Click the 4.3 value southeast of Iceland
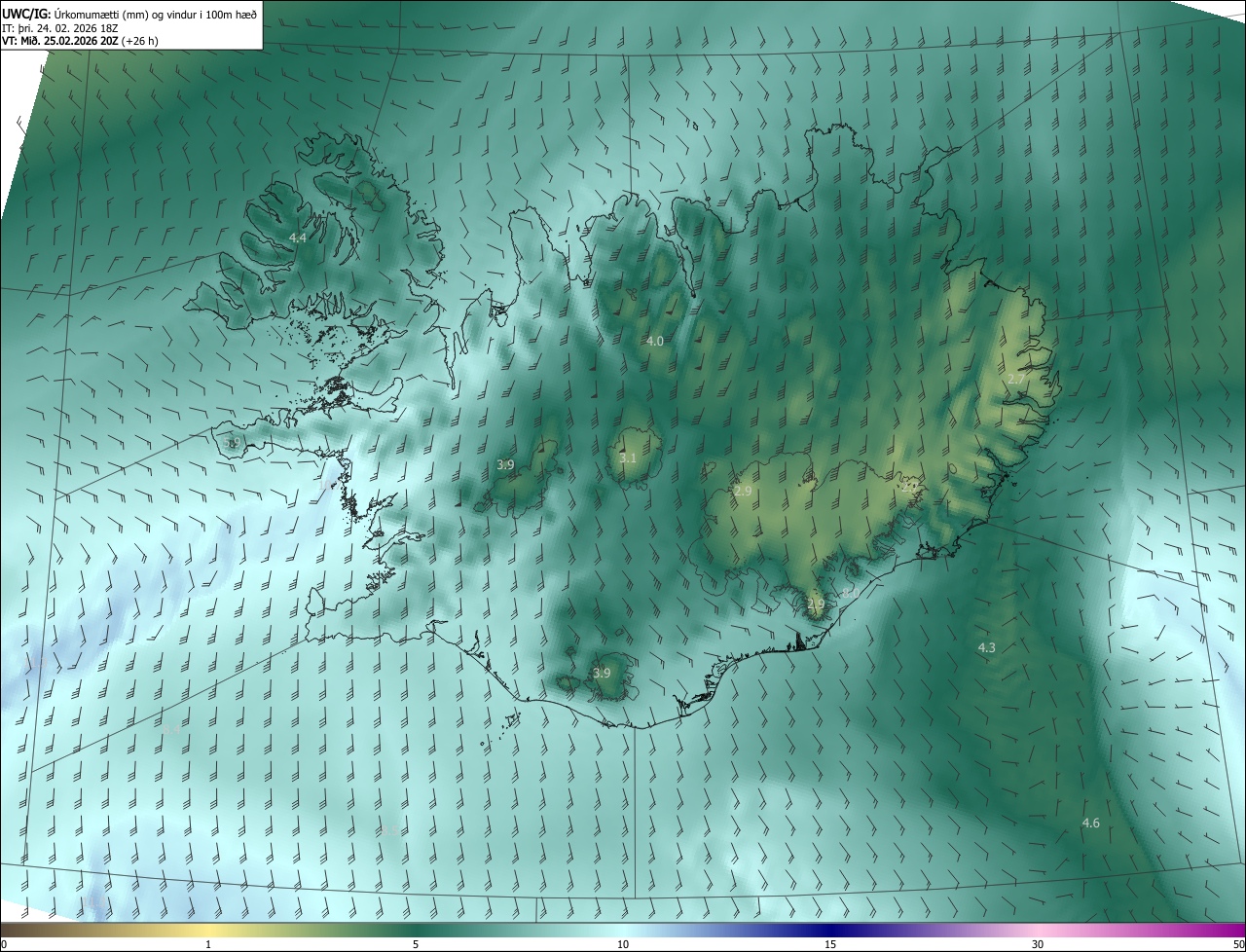The height and width of the screenshot is (952, 1246). click(986, 647)
